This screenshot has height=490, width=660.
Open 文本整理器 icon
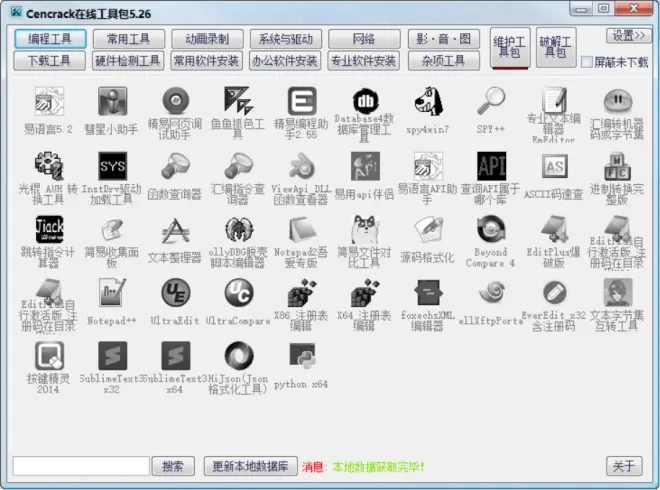click(175, 229)
